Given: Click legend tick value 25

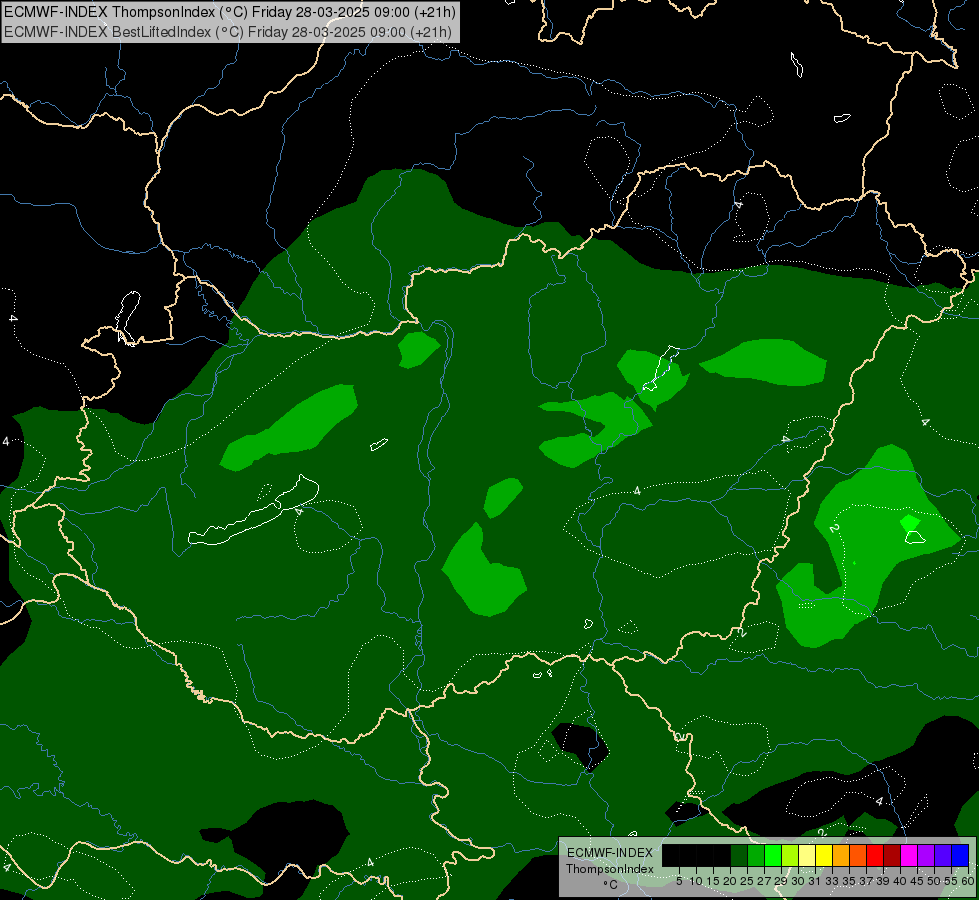Looking at the screenshot, I should point(747,881).
